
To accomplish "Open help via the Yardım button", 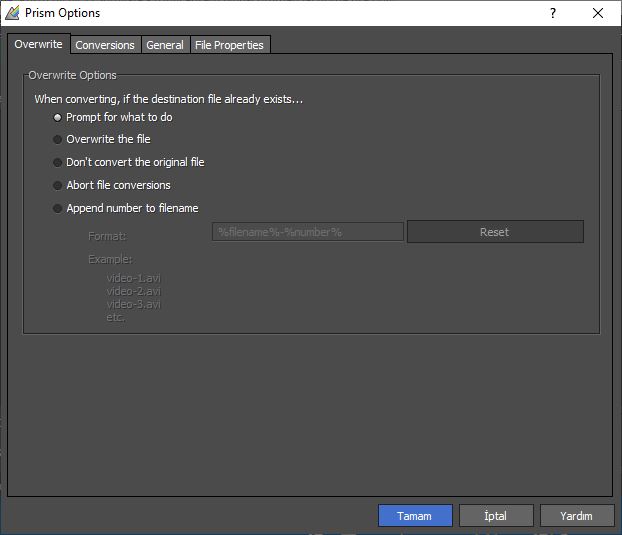I will coord(577,516).
